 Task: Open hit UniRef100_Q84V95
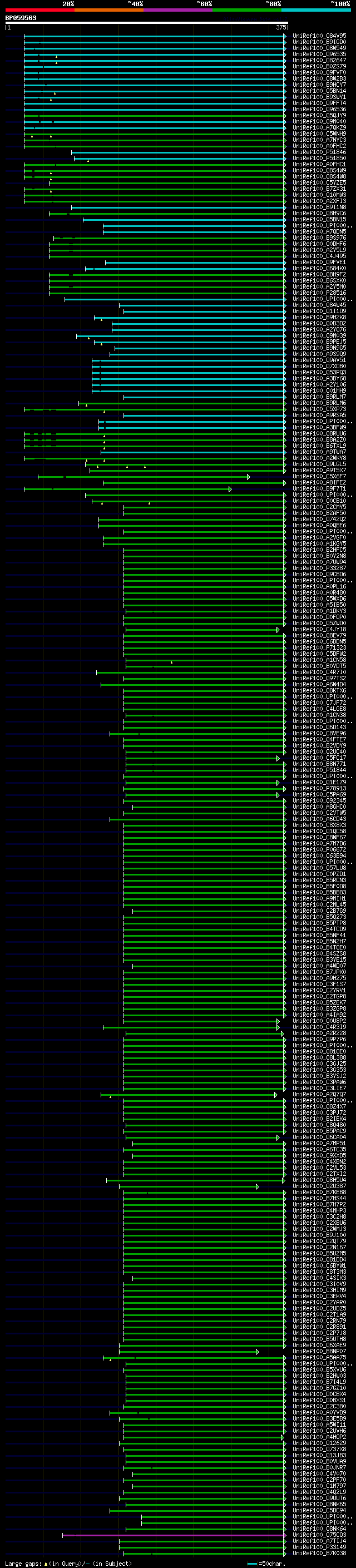pyautogui.click(x=319, y=36)
